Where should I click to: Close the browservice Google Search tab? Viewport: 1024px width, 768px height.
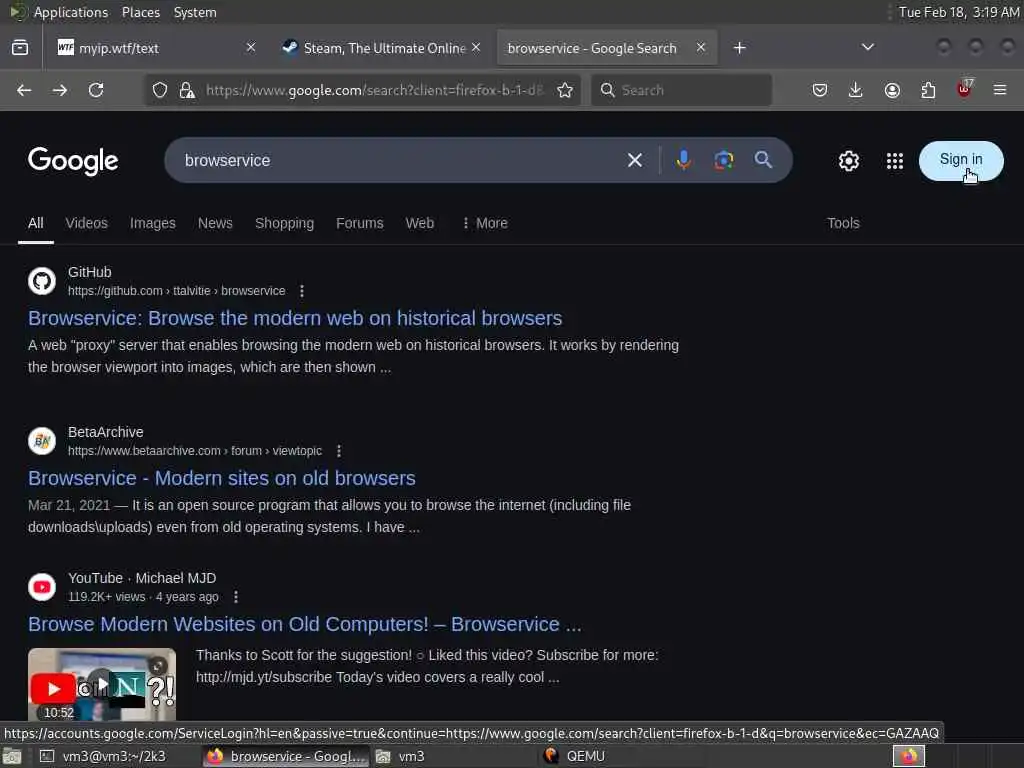tap(701, 47)
